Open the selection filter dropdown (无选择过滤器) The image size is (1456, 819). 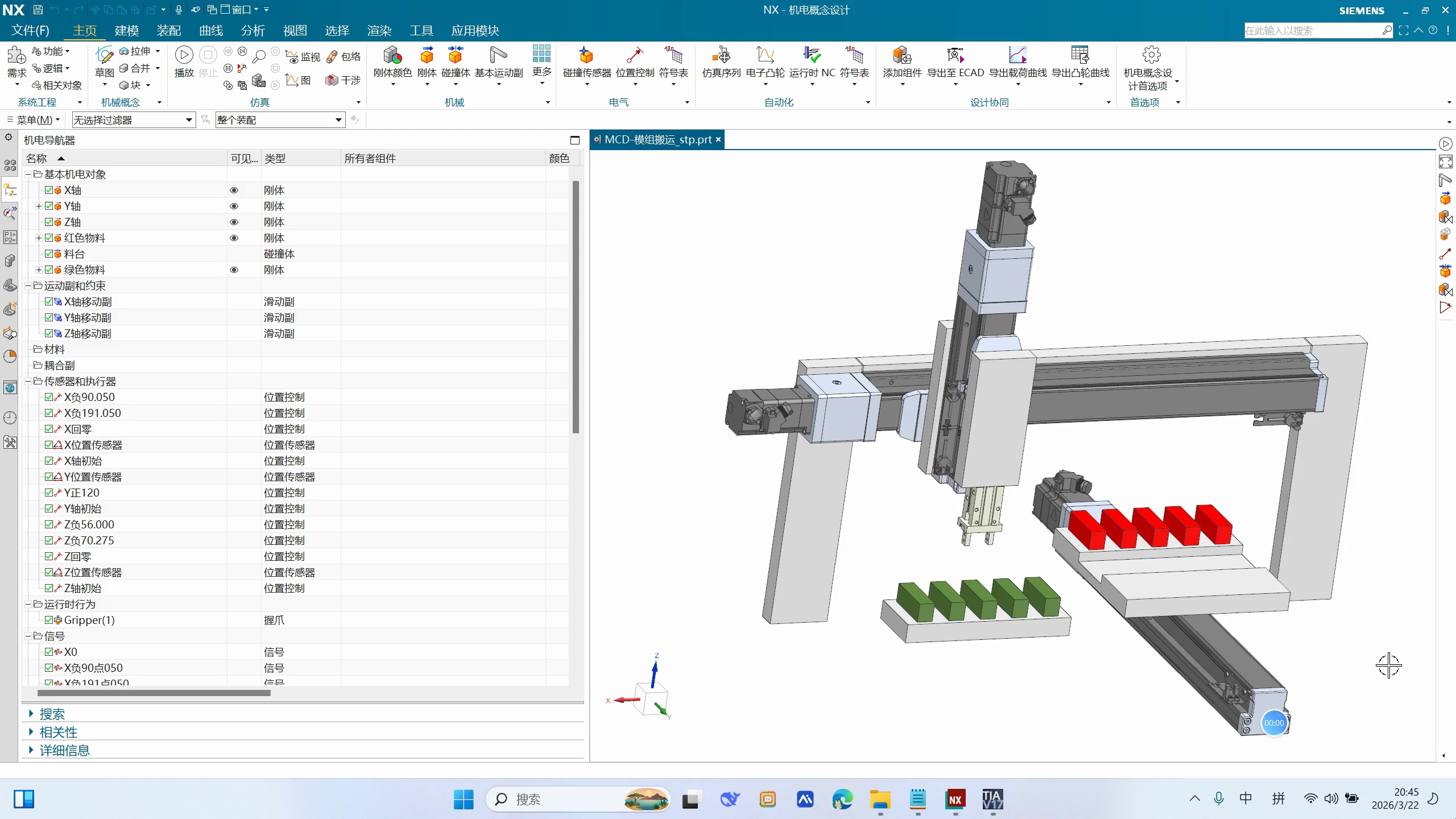click(x=133, y=120)
